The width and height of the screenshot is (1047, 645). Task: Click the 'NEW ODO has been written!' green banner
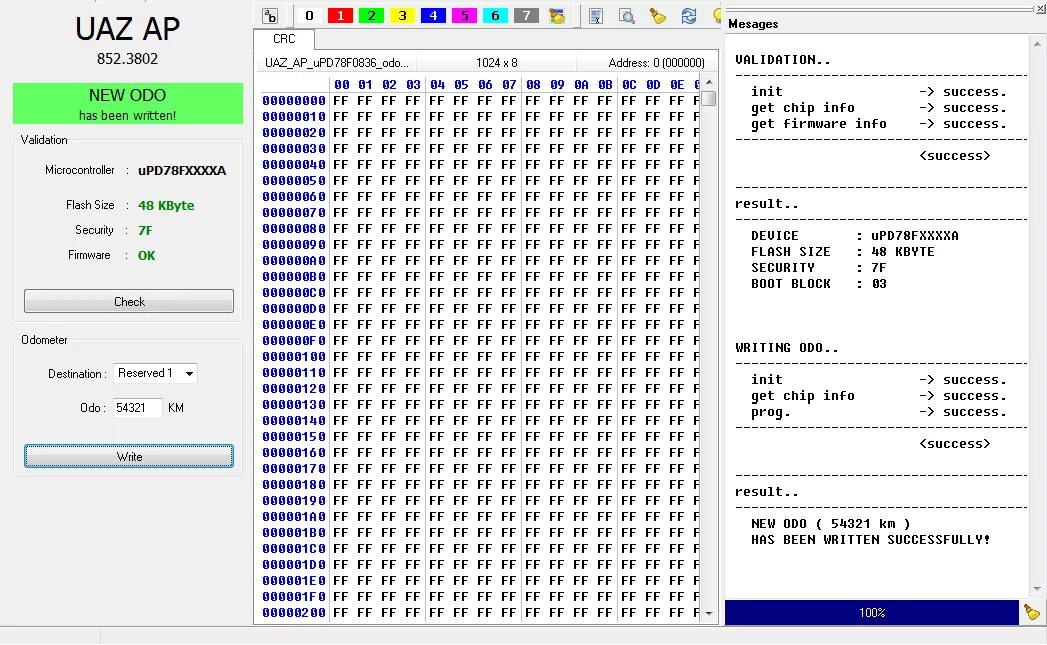[128, 103]
